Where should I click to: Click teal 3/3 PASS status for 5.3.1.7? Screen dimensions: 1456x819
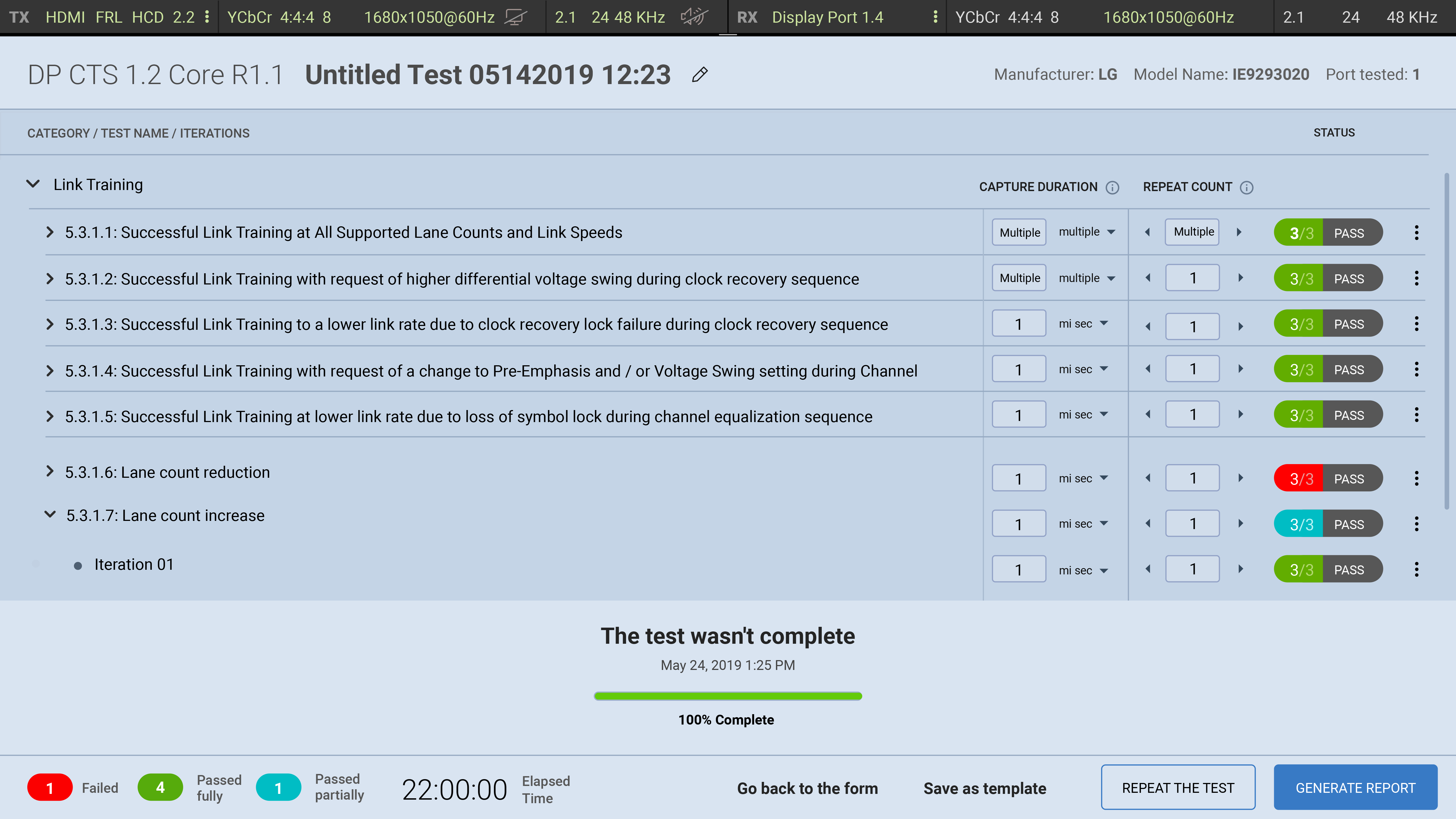pos(1328,524)
